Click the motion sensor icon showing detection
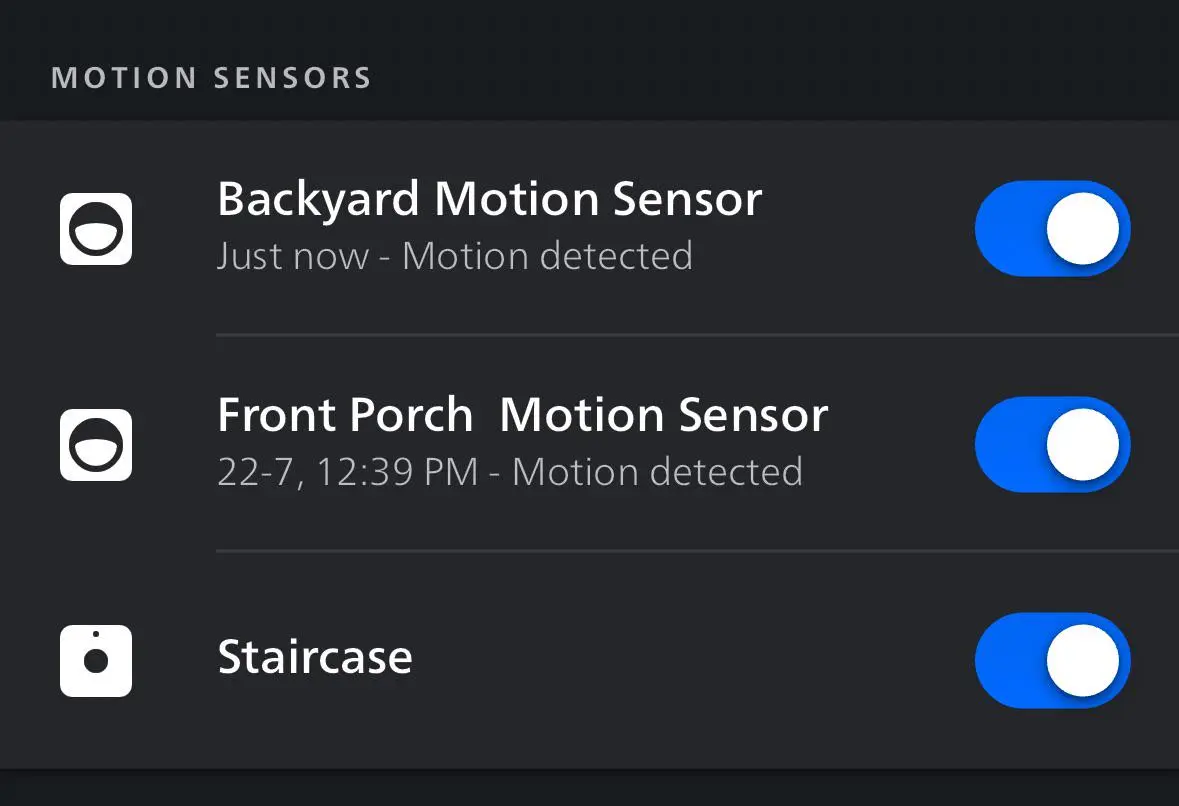The width and height of the screenshot is (1179, 806). (x=95, y=228)
